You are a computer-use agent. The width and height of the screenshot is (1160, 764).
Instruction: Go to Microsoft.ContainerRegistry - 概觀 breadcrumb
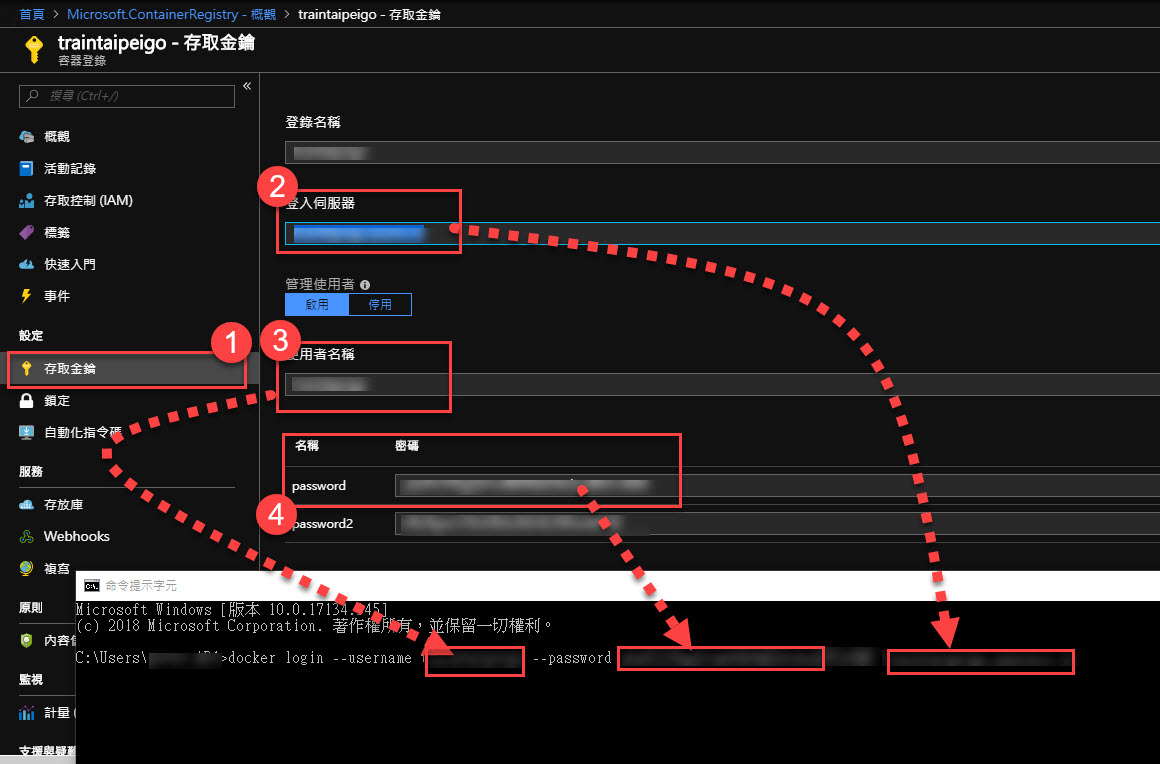172,14
